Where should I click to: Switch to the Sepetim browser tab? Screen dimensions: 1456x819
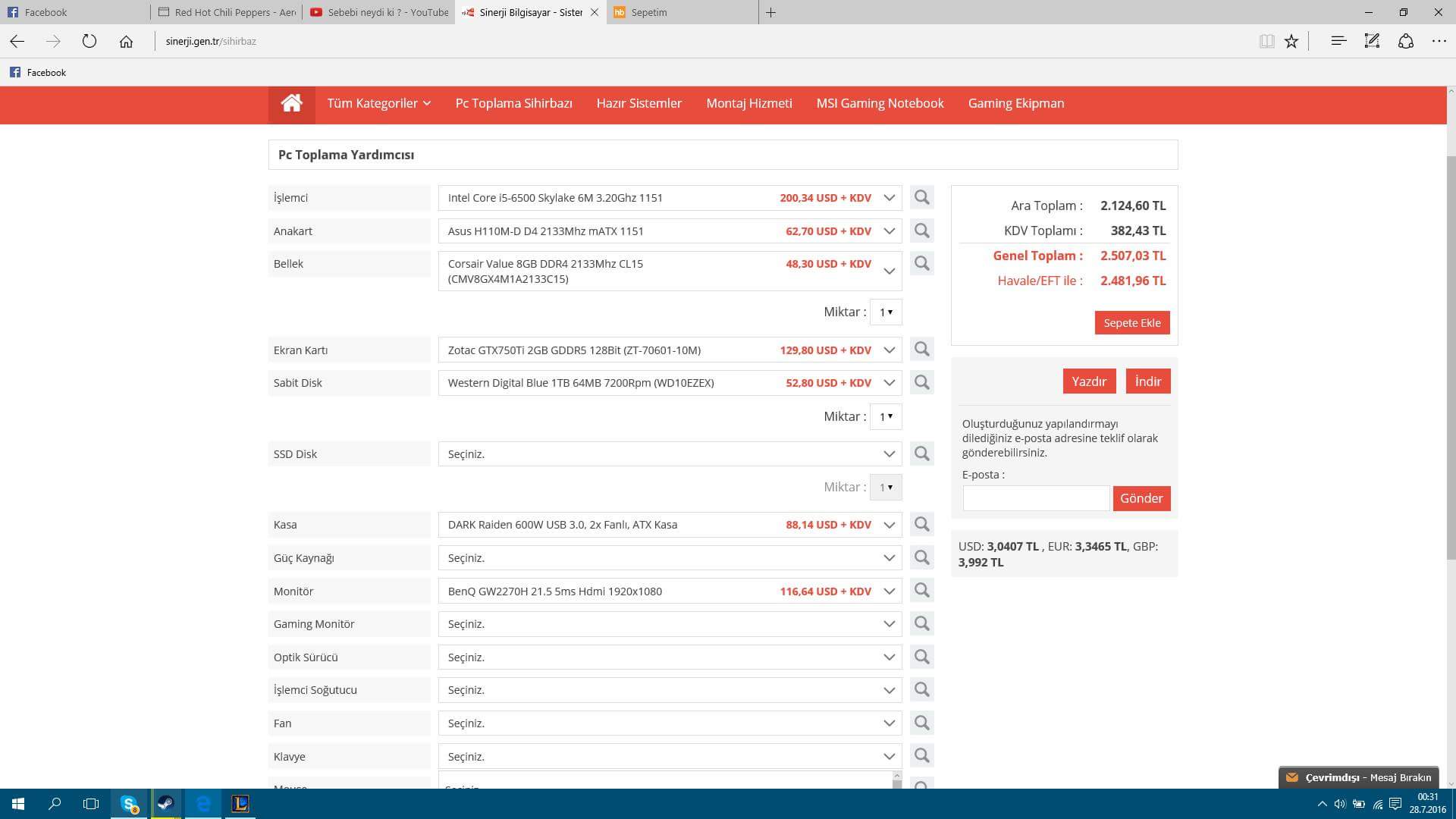click(649, 12)
